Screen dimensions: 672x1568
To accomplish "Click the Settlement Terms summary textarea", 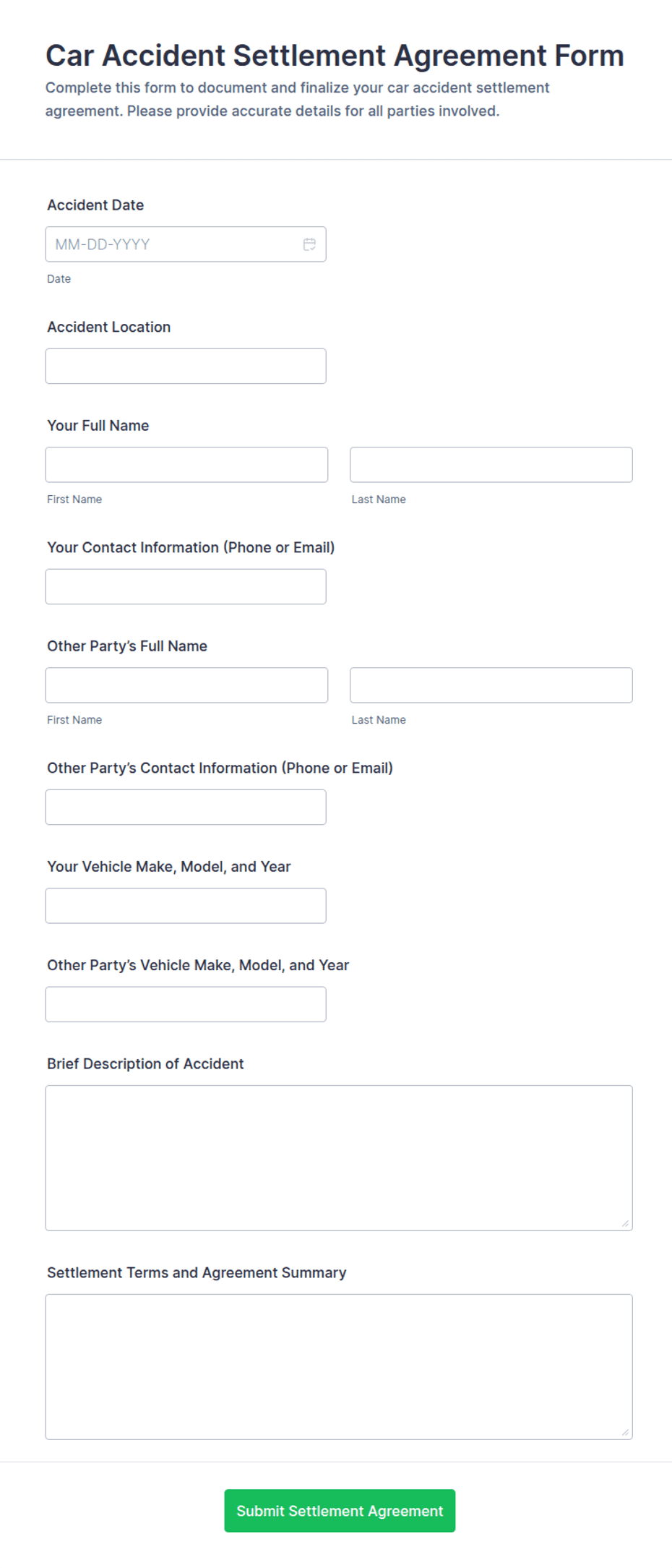I will click(339, 1367).
